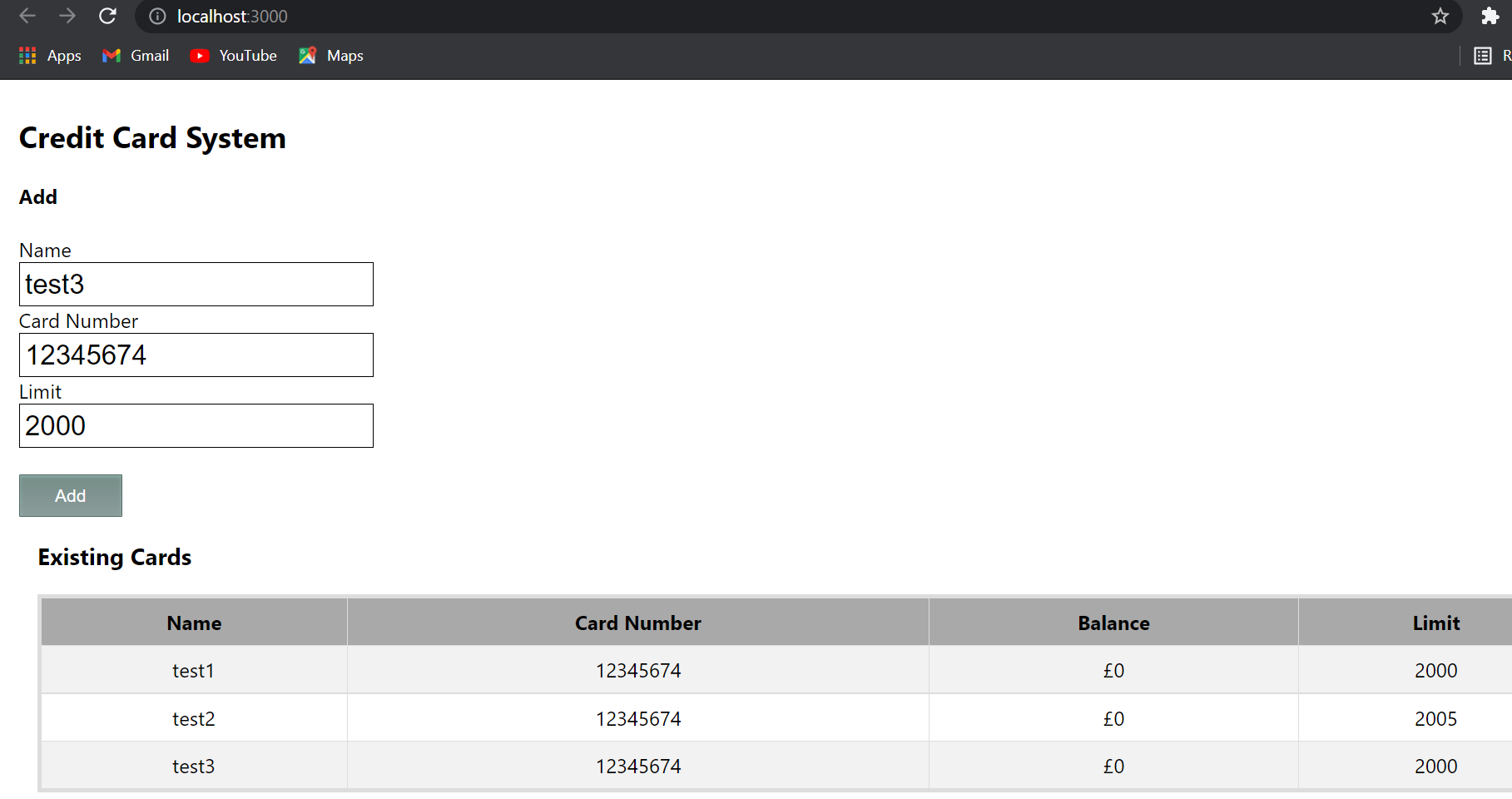This screenshot has width=1512, height=799.
Task: Focus the Card Number input field
Action: pyautogui.click(x=196, y=355)
